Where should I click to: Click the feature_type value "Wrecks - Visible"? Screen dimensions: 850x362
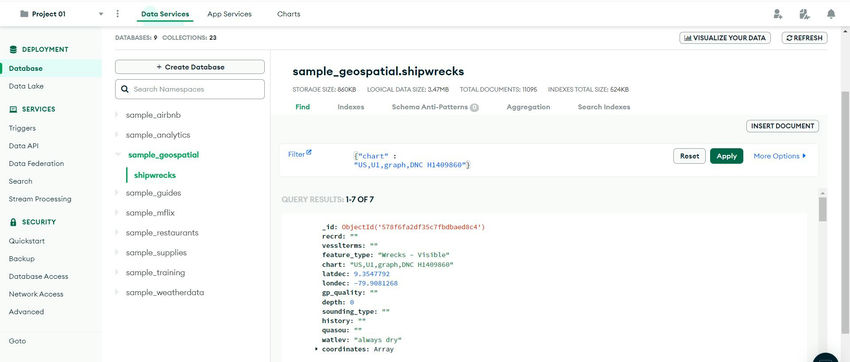click(x=414, y=255)
